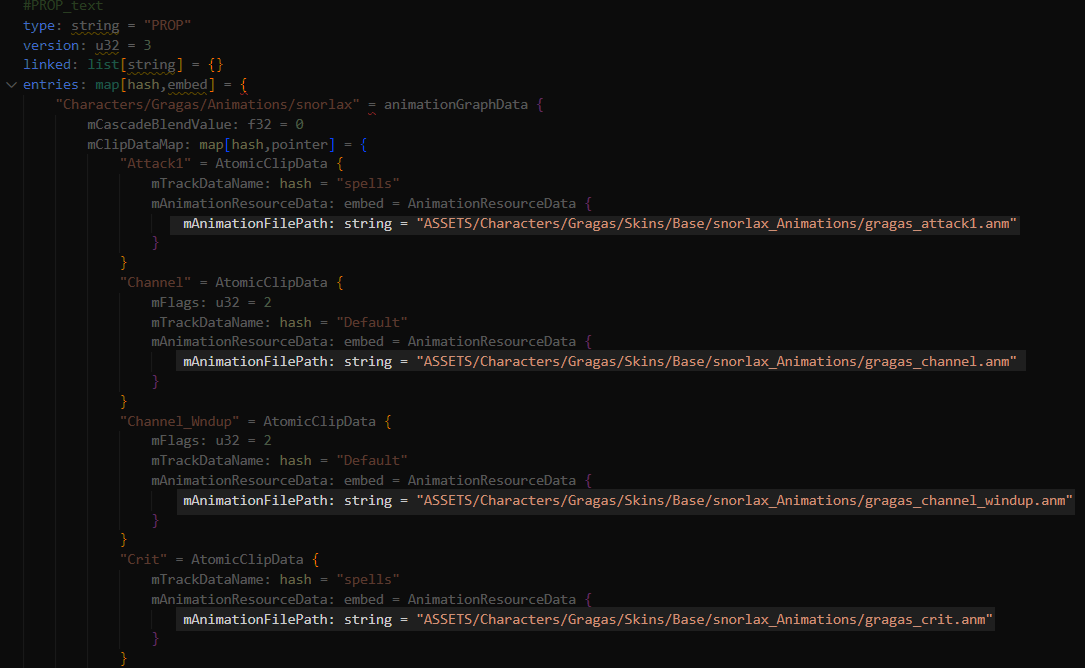1085x668 pixels.
Task: Click the "Channel" key above gragas_channel.anm
Action: (x=155, y=283)
